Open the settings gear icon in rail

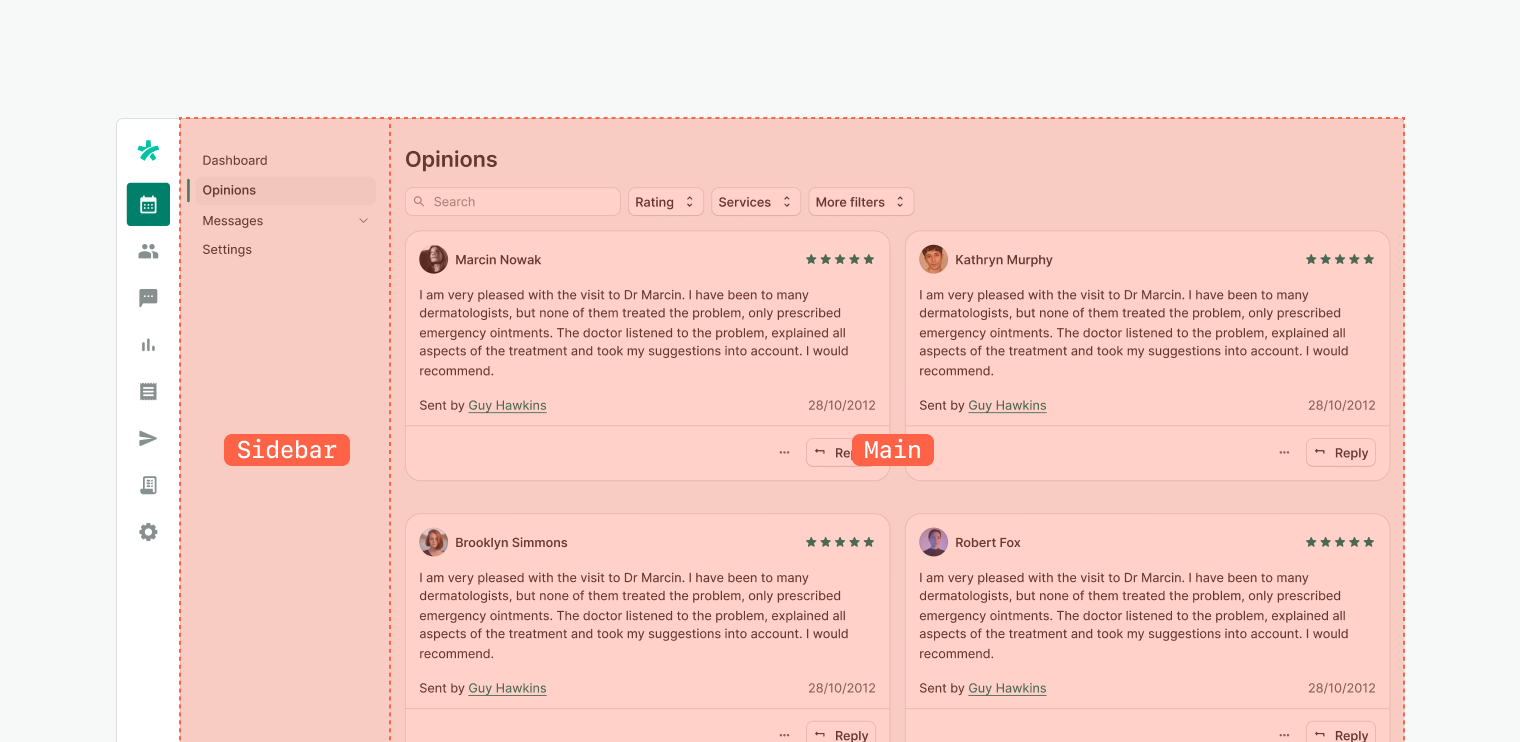(x=148, y=532)
